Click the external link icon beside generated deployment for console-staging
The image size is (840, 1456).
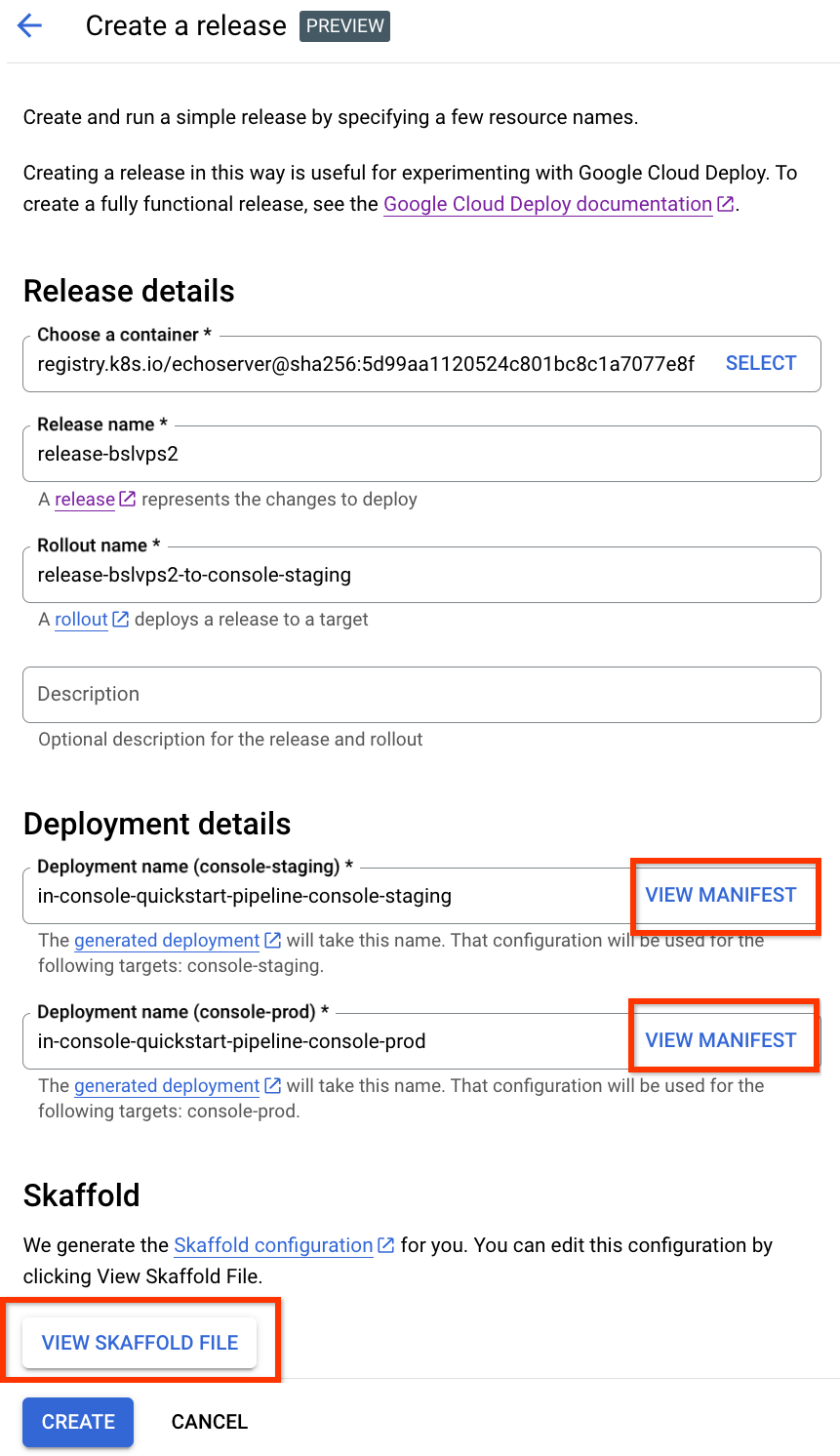272,940
